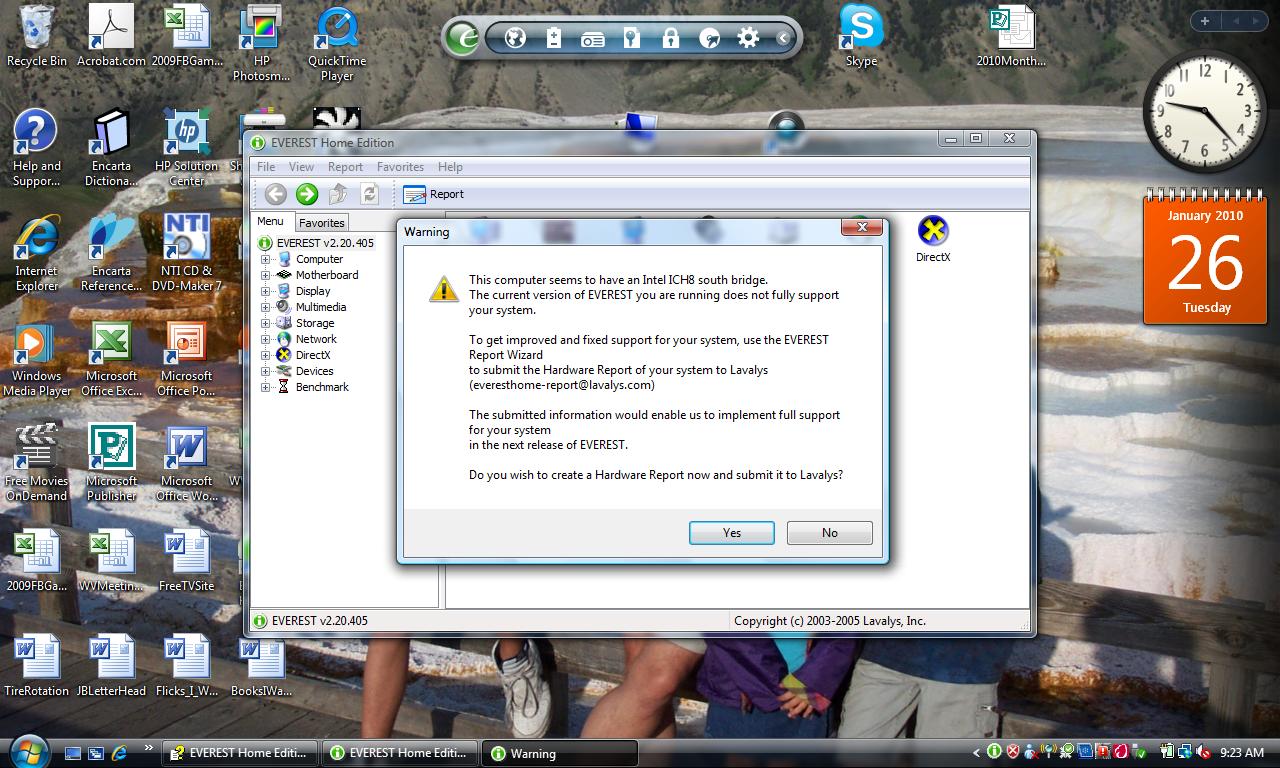The height and width of the screenshot is (768, 1280).
Task: Click the grey Back arrow in EVEREST toolbar
Action: point(276,194)
